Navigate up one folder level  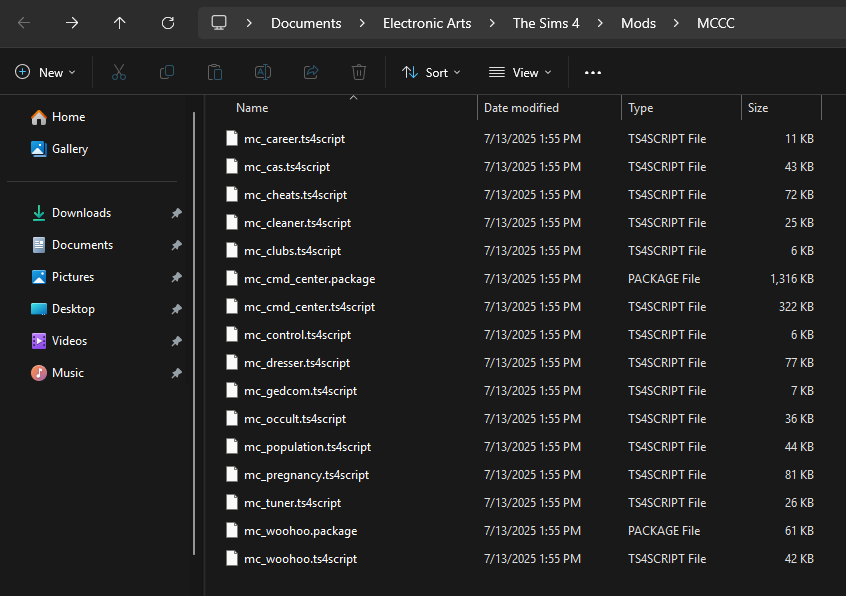tap(120, 21)
